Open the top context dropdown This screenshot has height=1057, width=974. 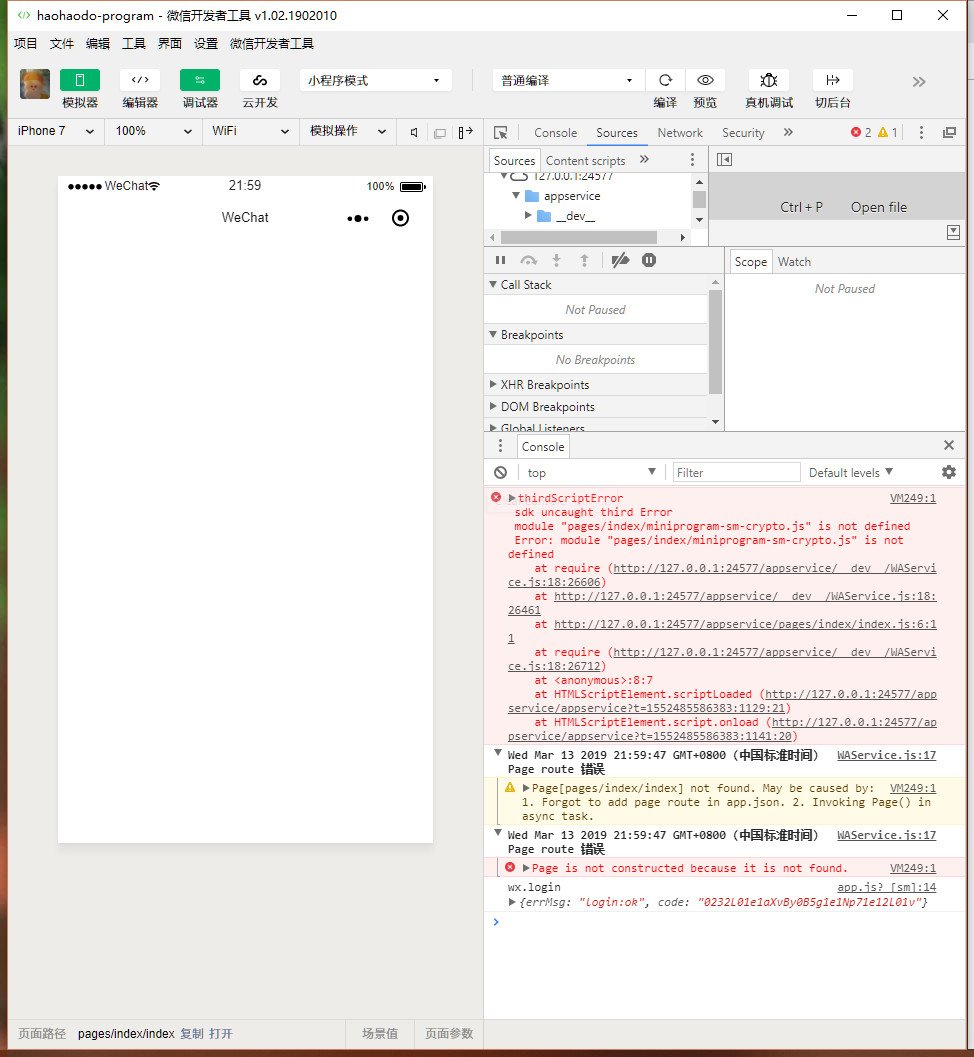pos(591,473)
